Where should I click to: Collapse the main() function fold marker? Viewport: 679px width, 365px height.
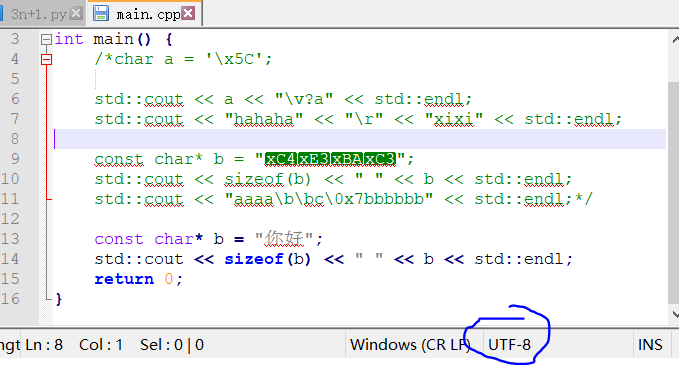[46, 40]
